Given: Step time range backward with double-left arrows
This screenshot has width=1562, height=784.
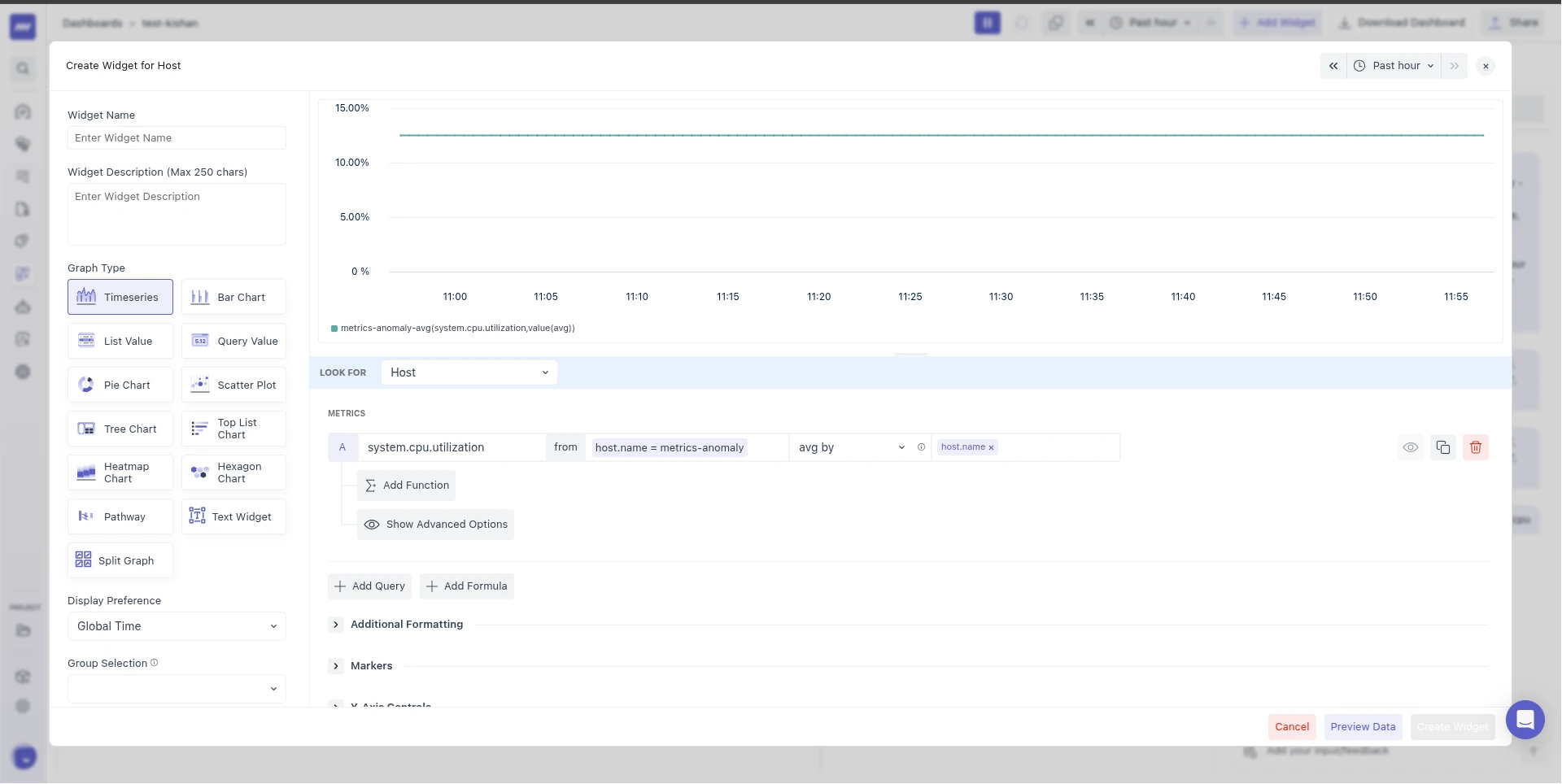Looking at the screenshot, I should pyautogui.click(x=1333, y=66).
